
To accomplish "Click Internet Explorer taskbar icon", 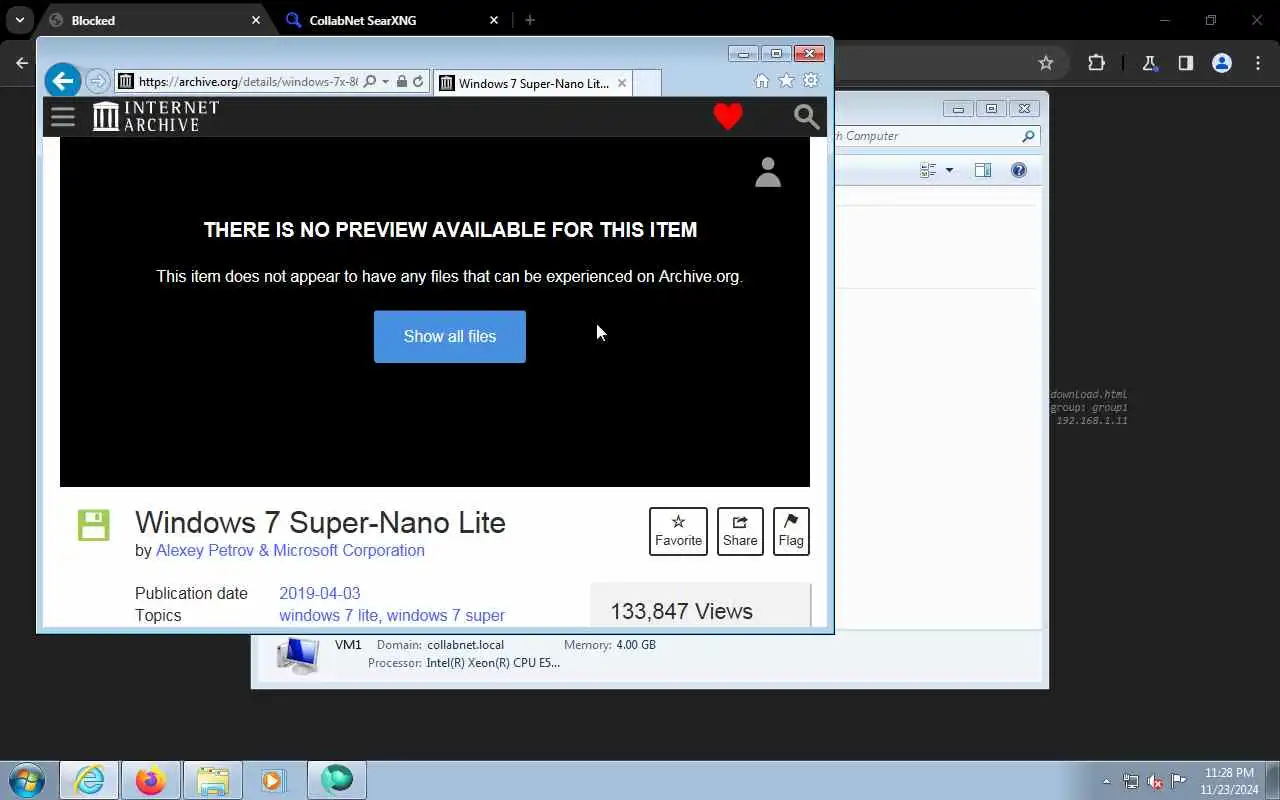I will [89, 780].
